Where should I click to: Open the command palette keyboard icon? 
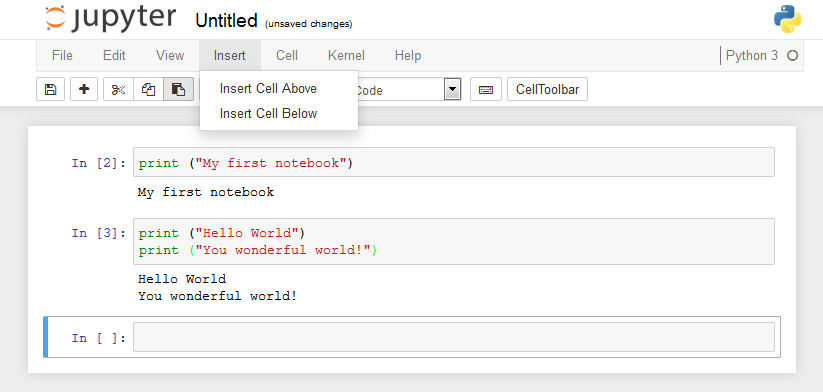tap(486, 90)
